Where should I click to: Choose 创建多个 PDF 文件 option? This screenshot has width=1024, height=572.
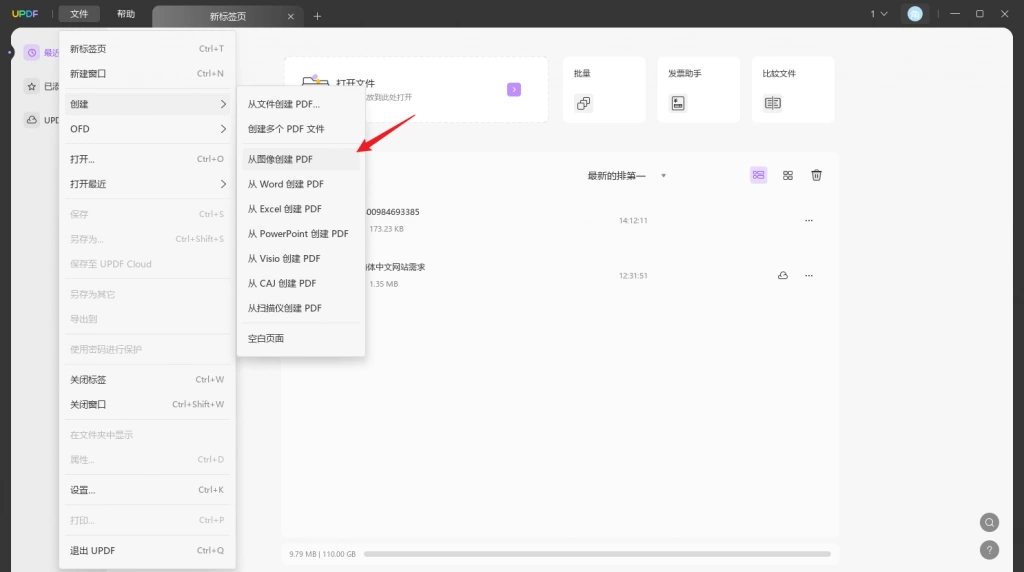[300, 129]
